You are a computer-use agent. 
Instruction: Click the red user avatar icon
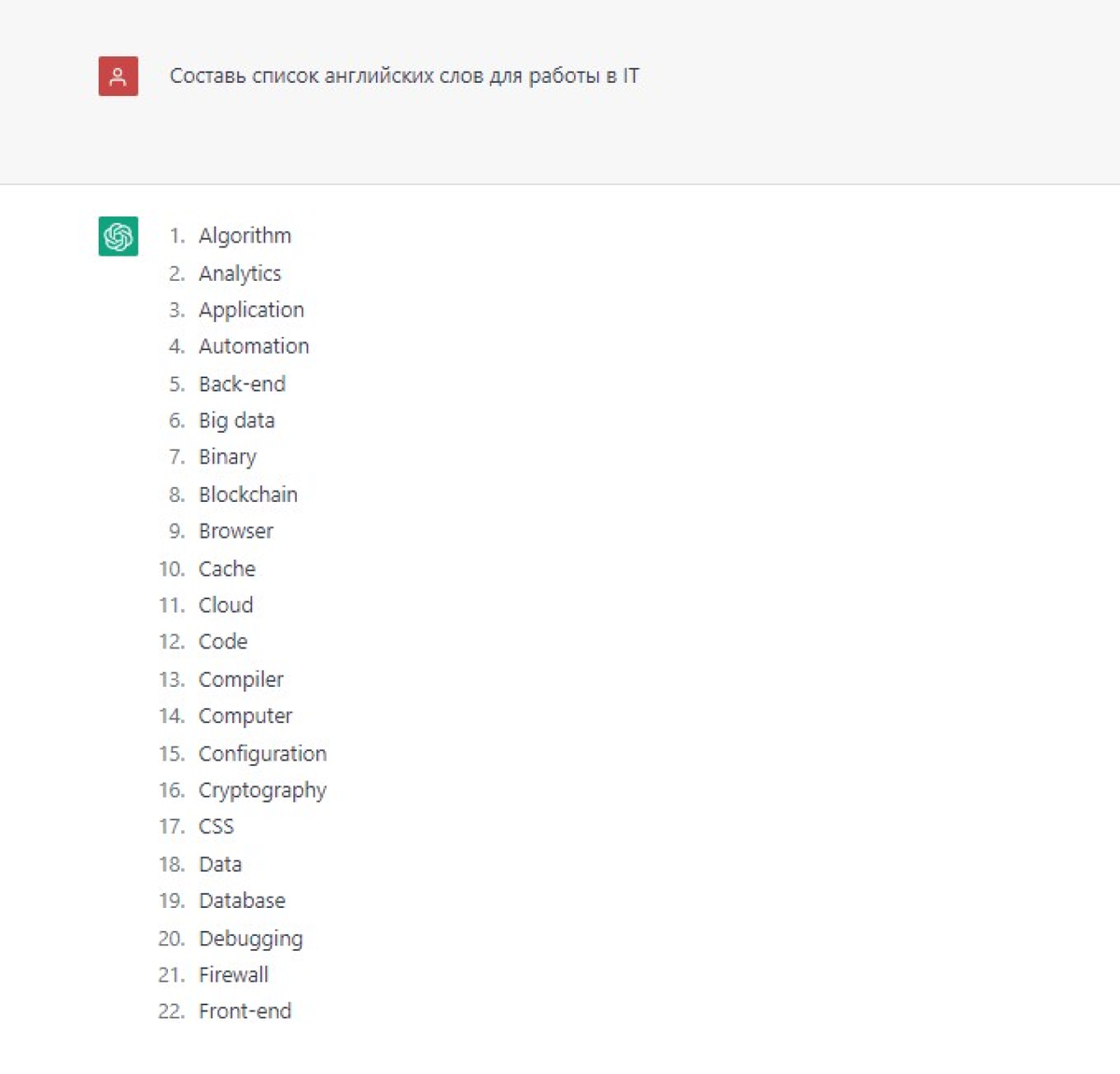119,77
